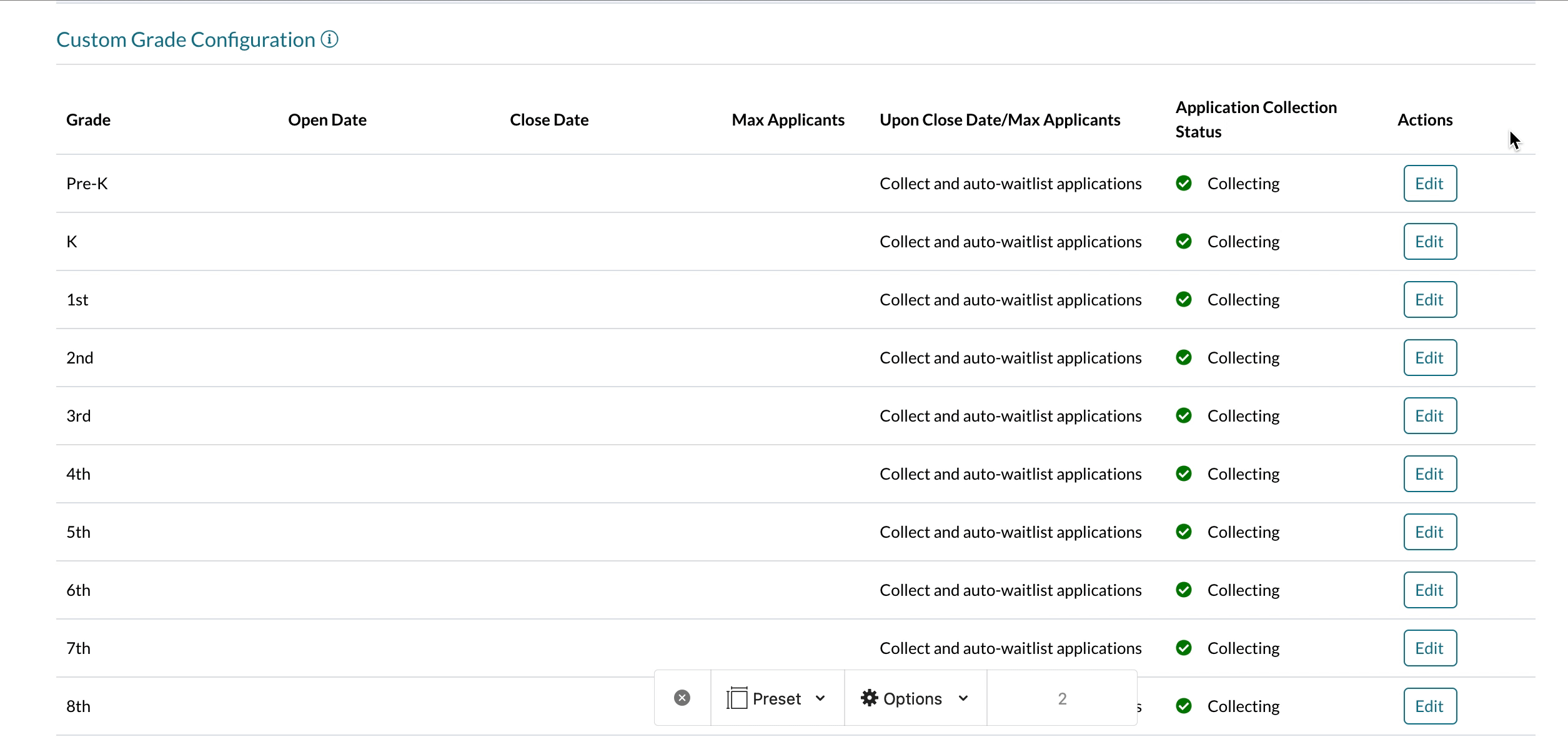Dismiss the capture toolbar with X icon
The height and width of the screenshot is (737, 1568).
point(682,698)
